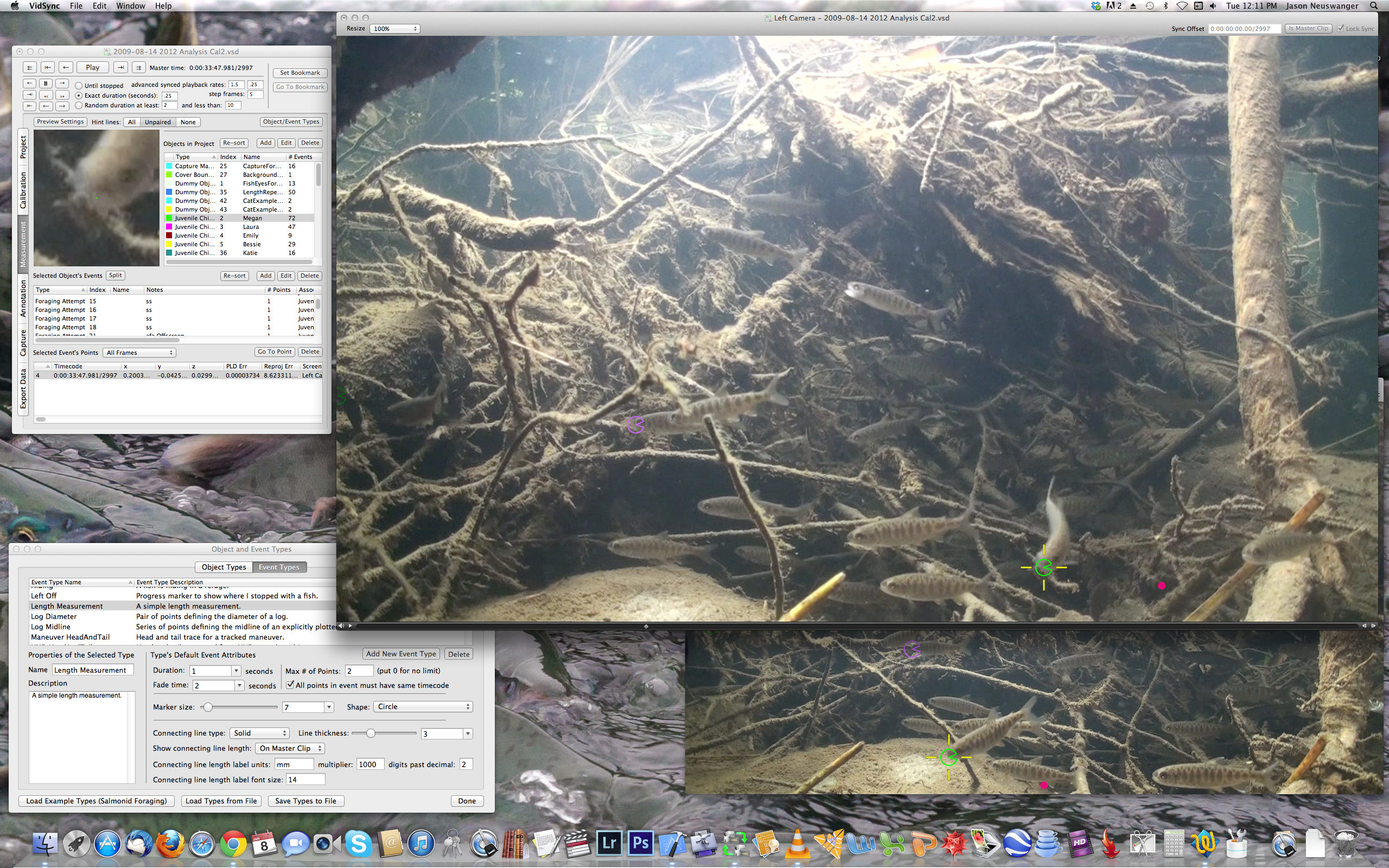Step forward with top-row arrow-to-bar icon
Screen dimensions: 1389x868
tap(120, 68)
